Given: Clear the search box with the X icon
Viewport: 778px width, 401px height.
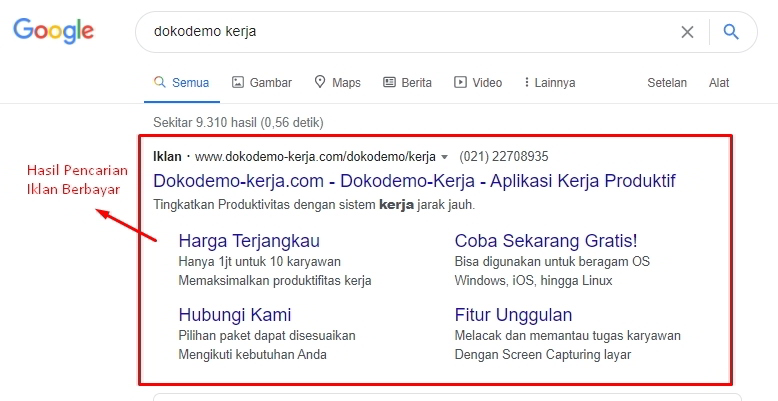Looking at the screenshot, I should [687, 32].
